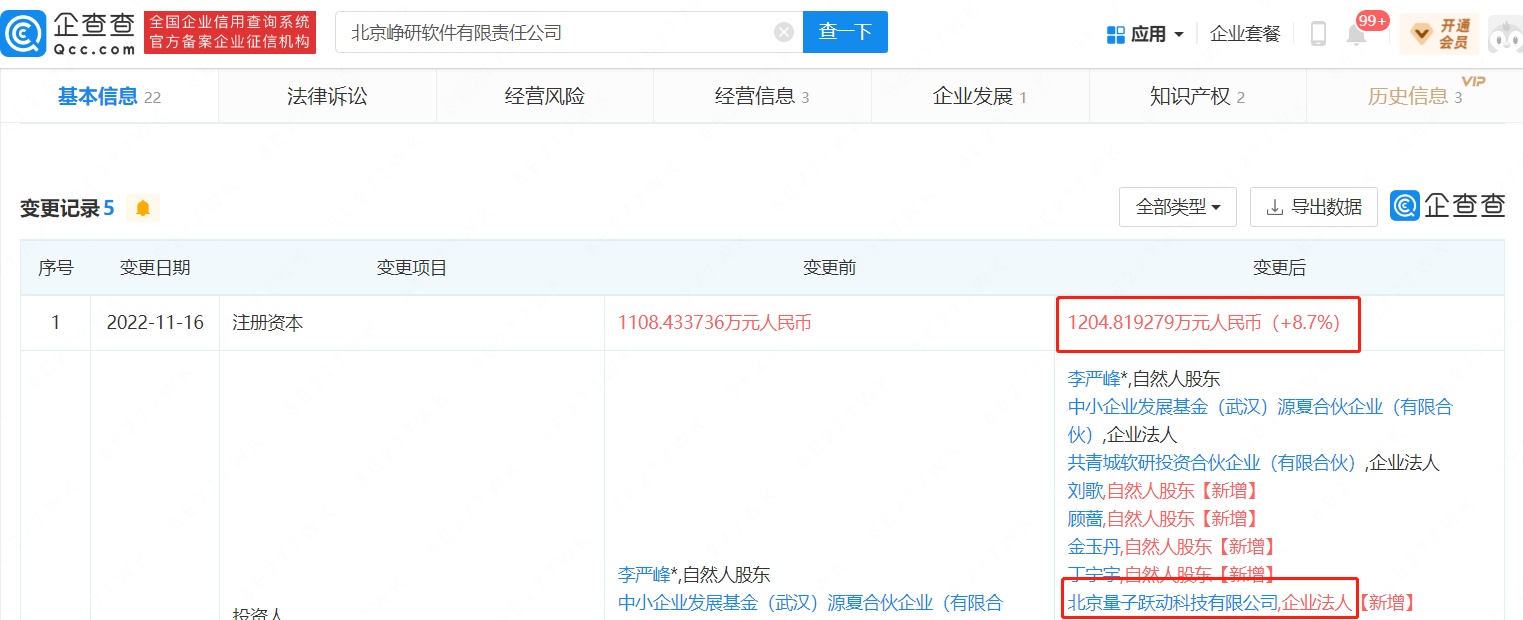Click 导出数据 export button
The height and width of the screenshot is (620, 1523).
coord(1314,207)
